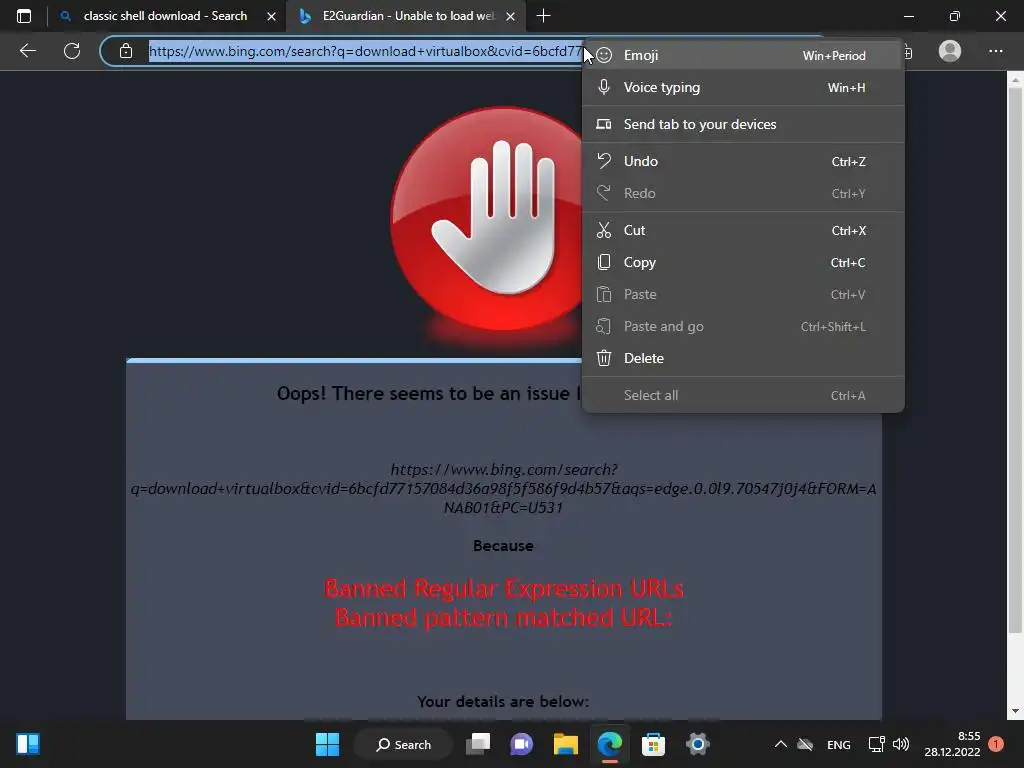Screen dimensions: 1024x768
Task: Open the clock and date flyout
Action: (952, 744)
